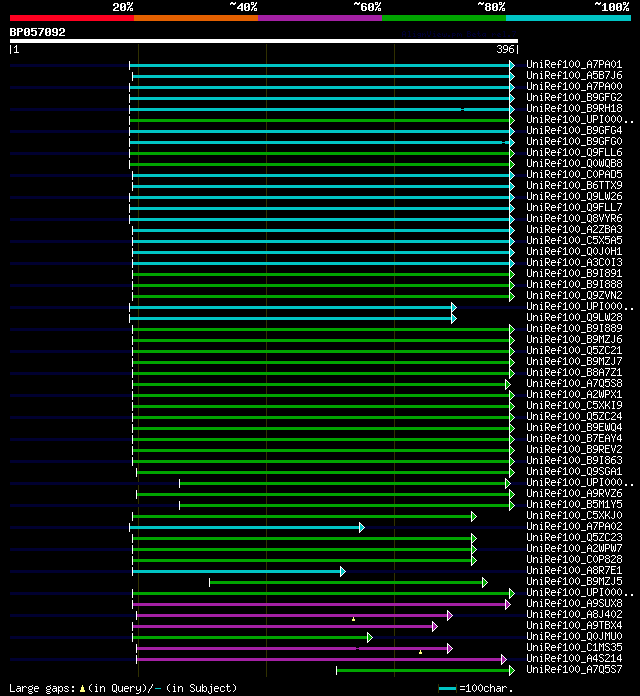The height and width of the screenshot is (696, 640).
Task: Click the arrowhead ending the A9TBX4 alignment
Action: 435,626
